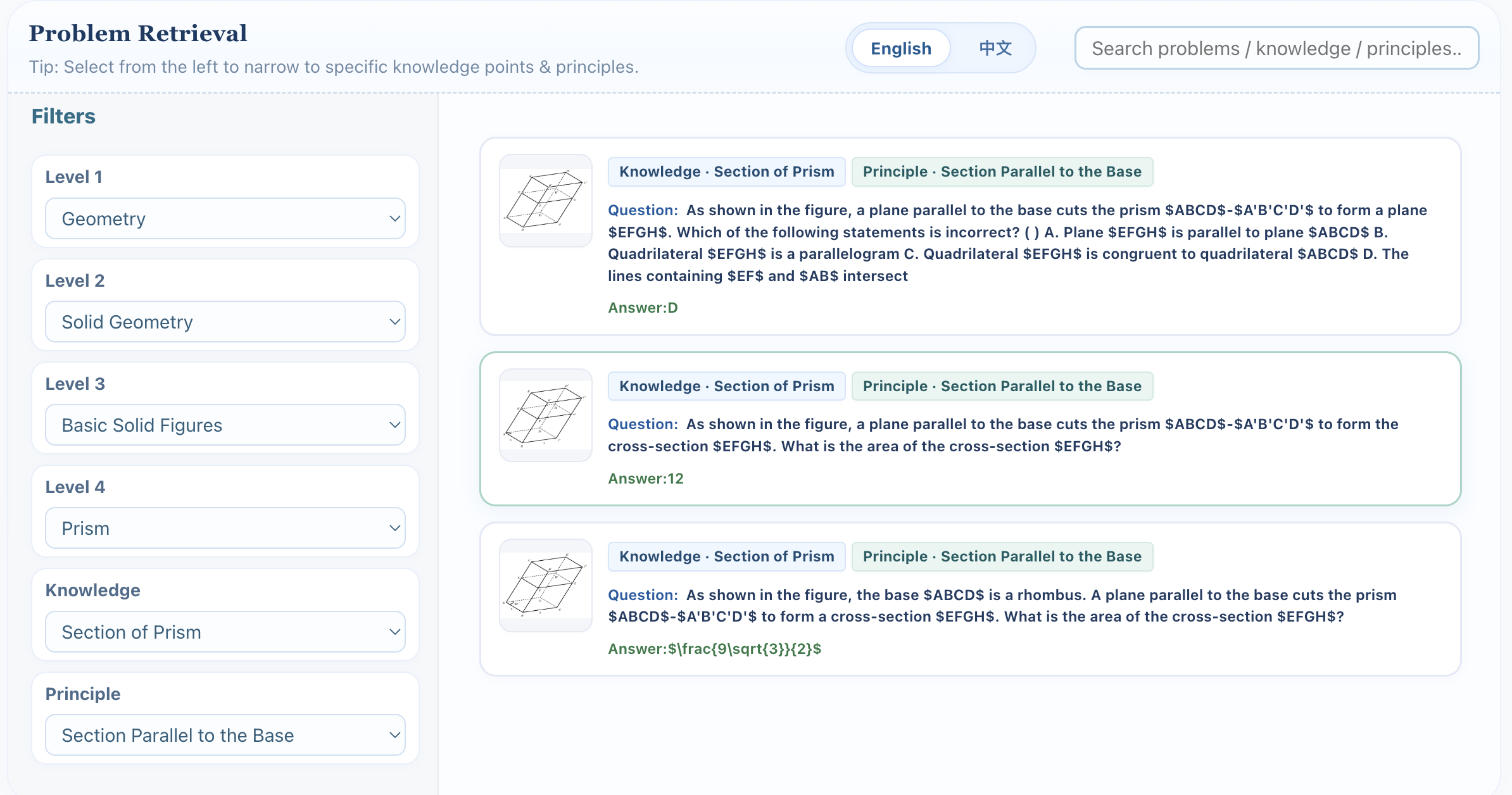Switch language to 中文
This screenshot has width=1512, height=795.
point(995,48)
